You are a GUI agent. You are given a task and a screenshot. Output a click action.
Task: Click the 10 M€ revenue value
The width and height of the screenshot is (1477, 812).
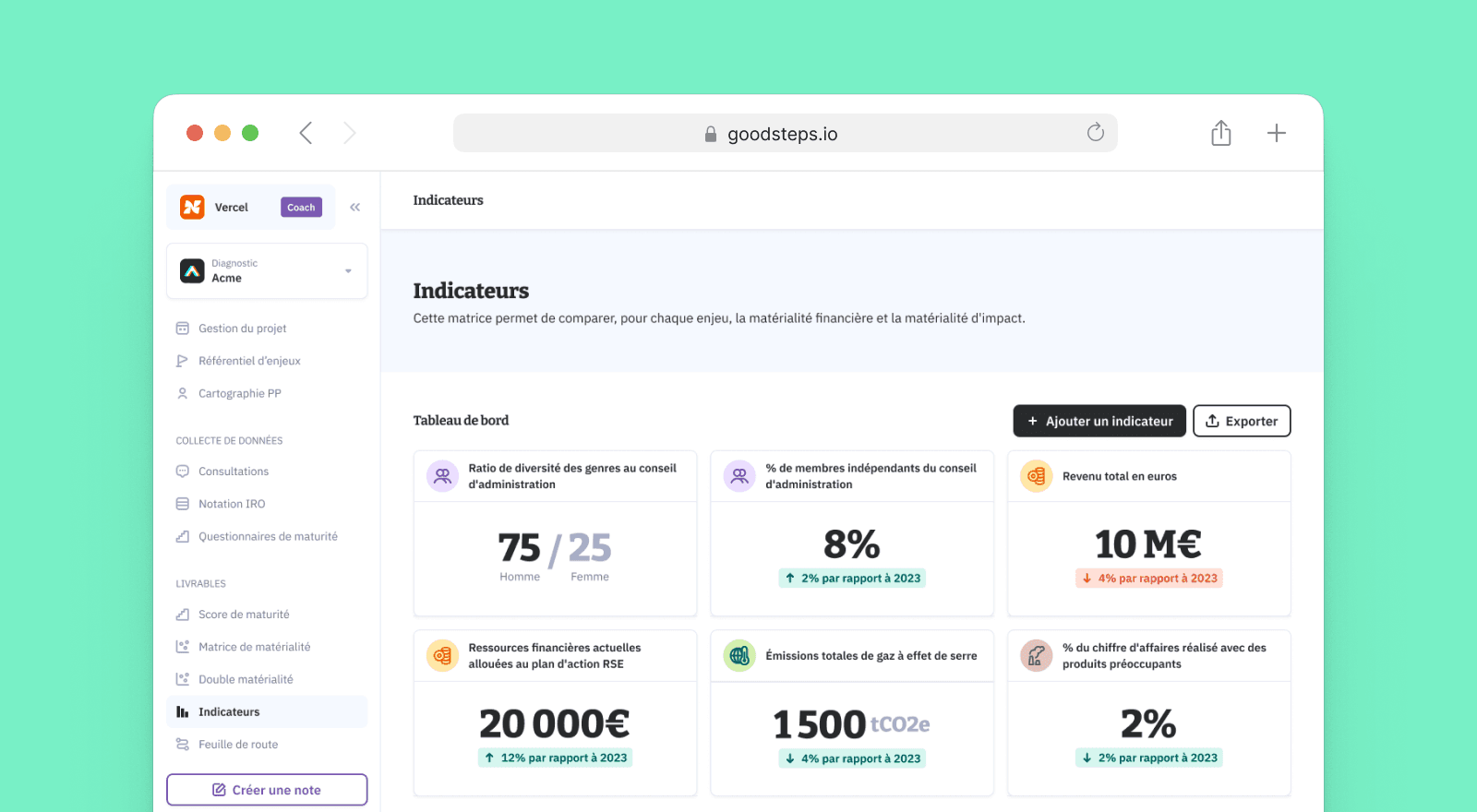point(1148,544)
